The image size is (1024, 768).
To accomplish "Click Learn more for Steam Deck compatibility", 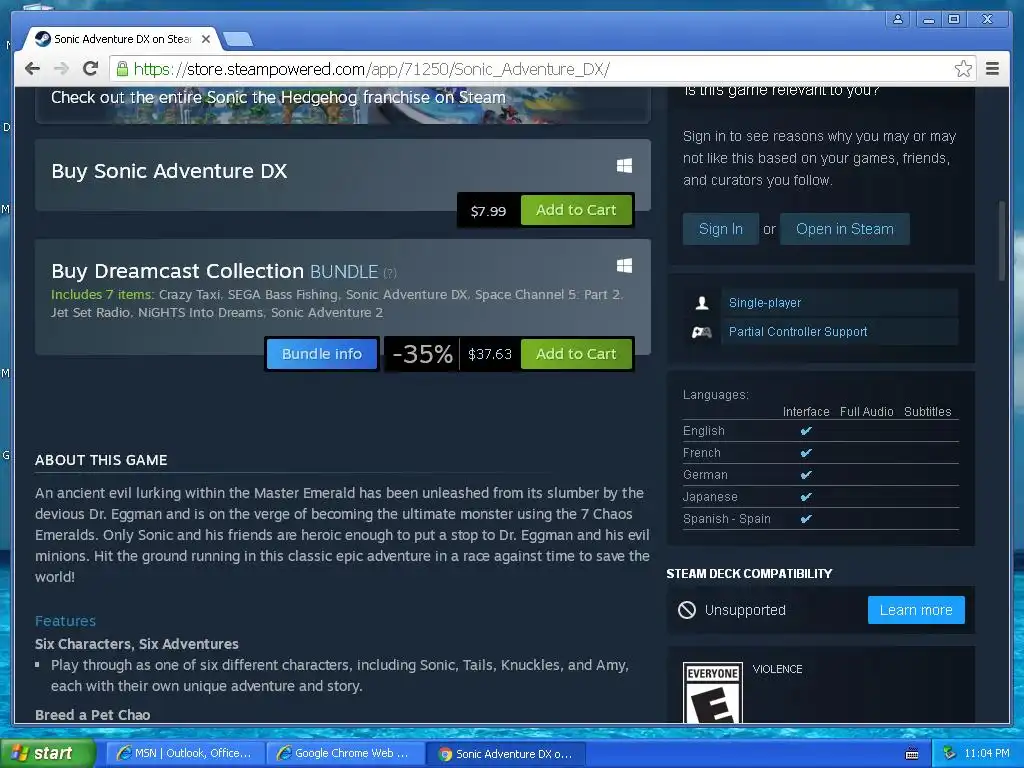I will coord(916,610).
